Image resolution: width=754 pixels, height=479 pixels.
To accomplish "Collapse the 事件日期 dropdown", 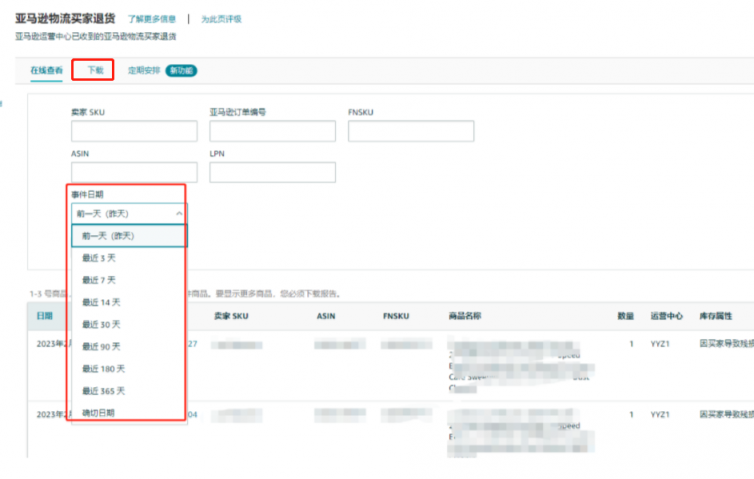I will point(129,214).
